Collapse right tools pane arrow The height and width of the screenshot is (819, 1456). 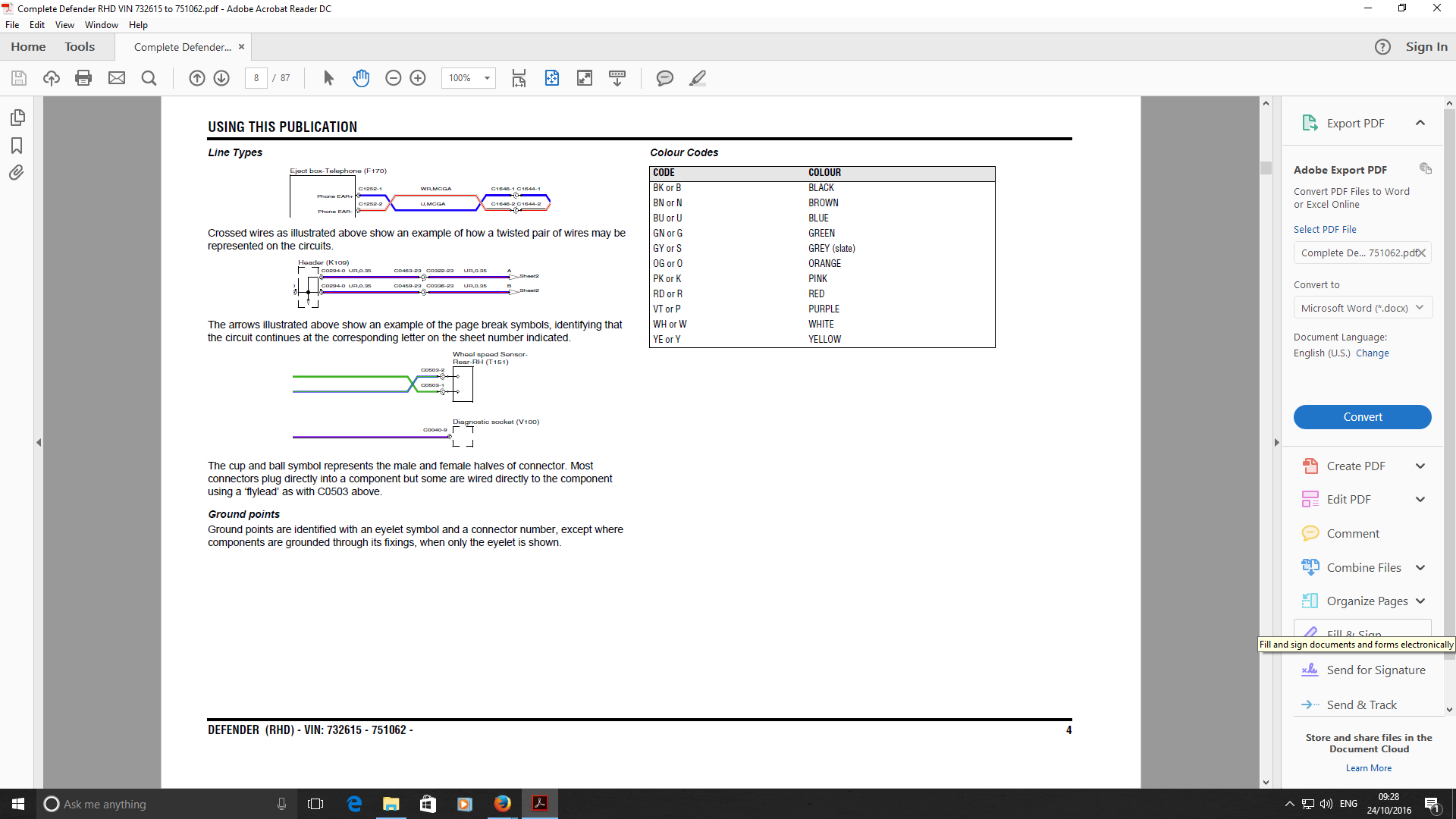click(x=1276, y=442)
